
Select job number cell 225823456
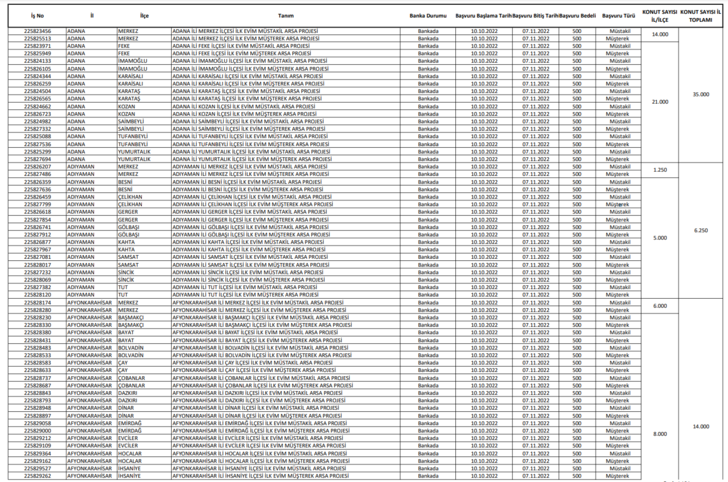(38, 31)
